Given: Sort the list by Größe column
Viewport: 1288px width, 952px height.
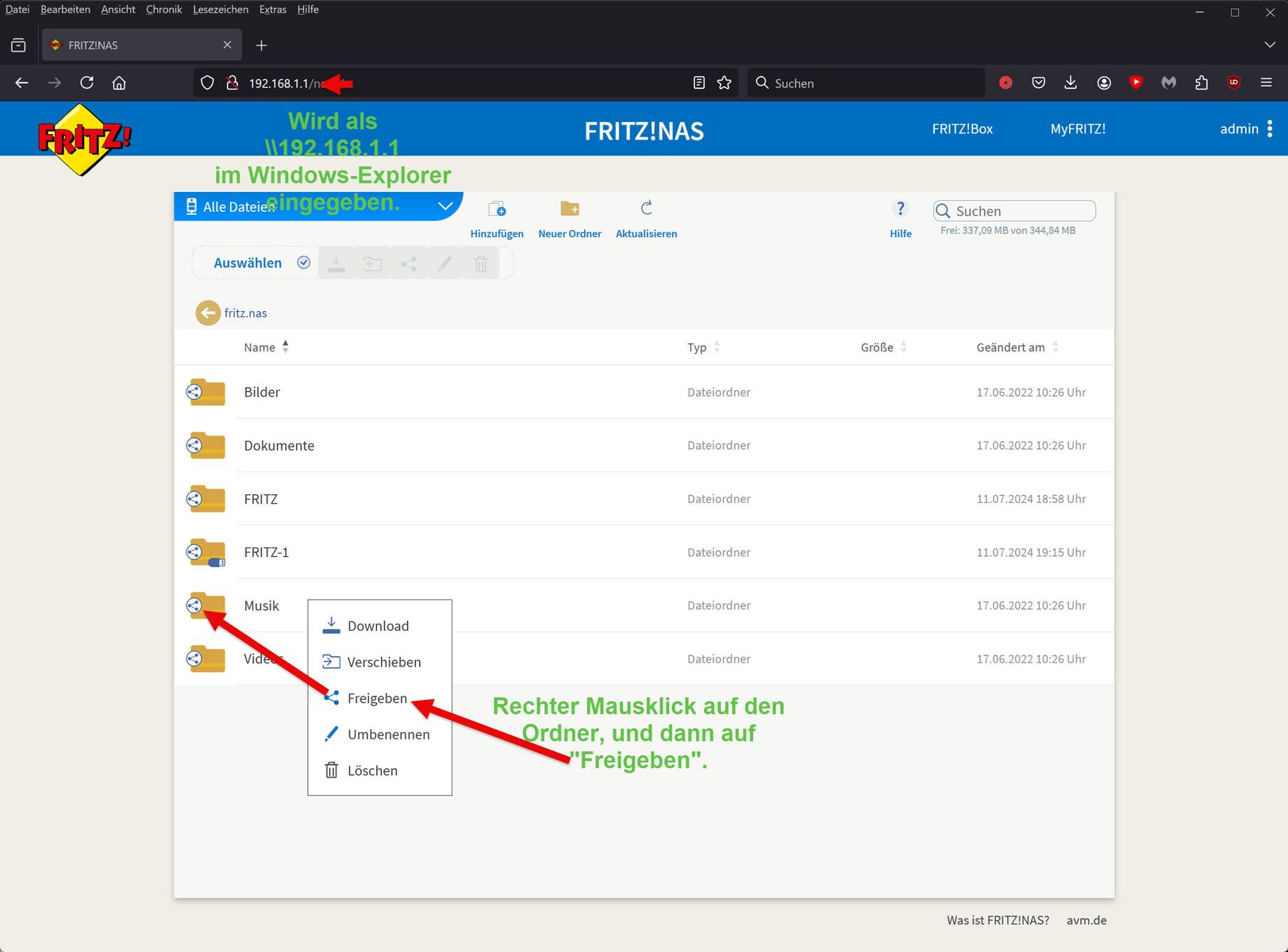Looking at the screenshot, I should (x=884, y=347).
